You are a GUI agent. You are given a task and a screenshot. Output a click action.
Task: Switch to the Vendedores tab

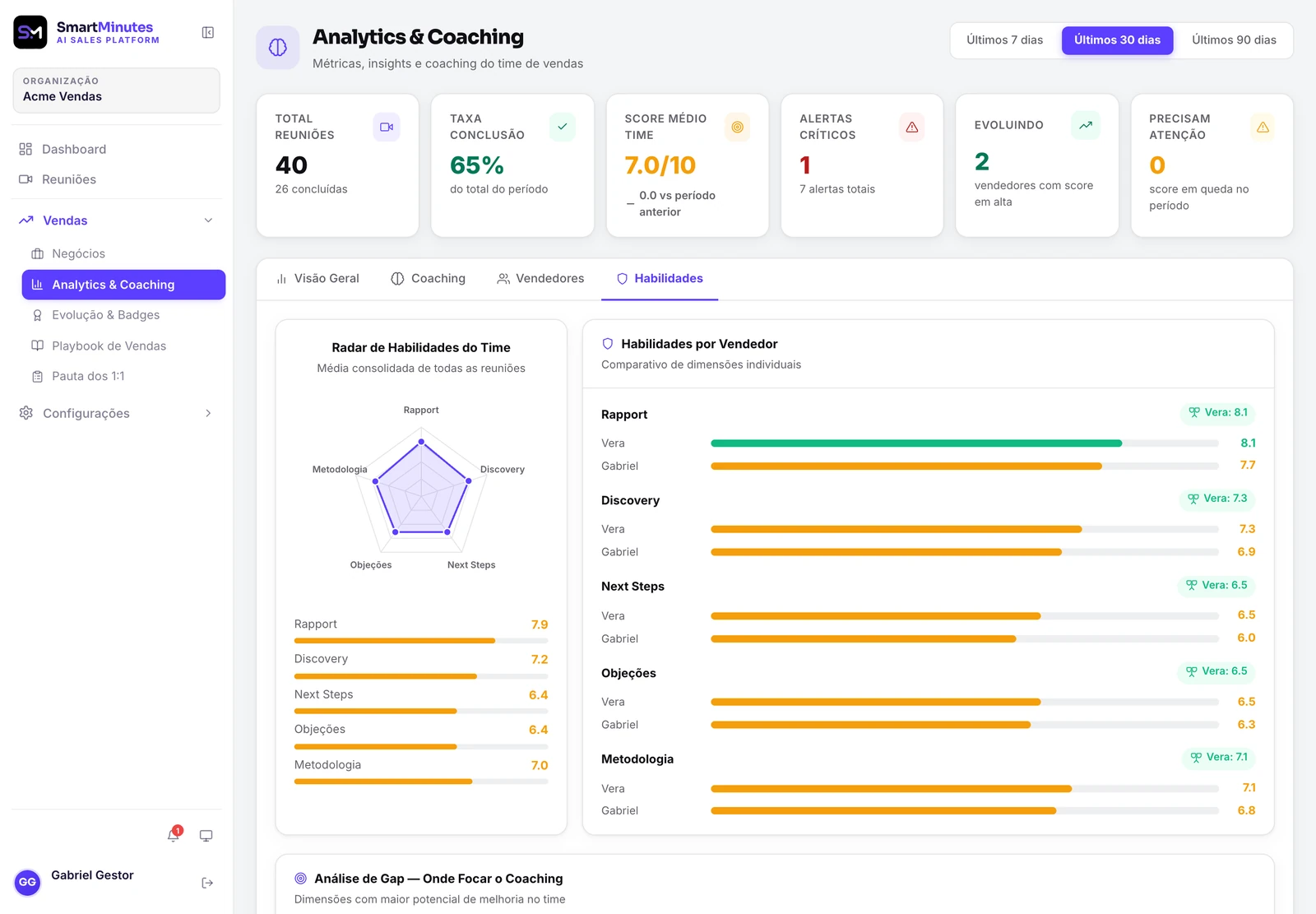540,279
